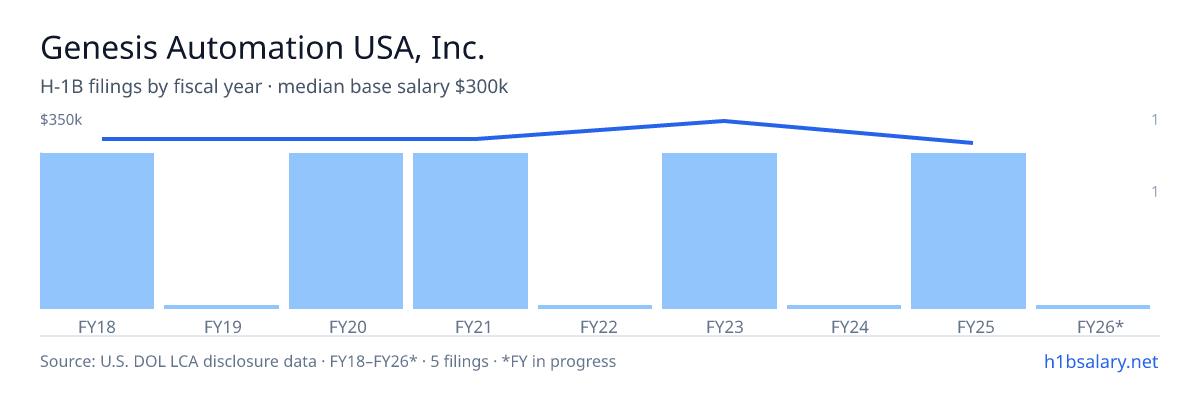Click the small FY26* bar

pos(1093,307)
